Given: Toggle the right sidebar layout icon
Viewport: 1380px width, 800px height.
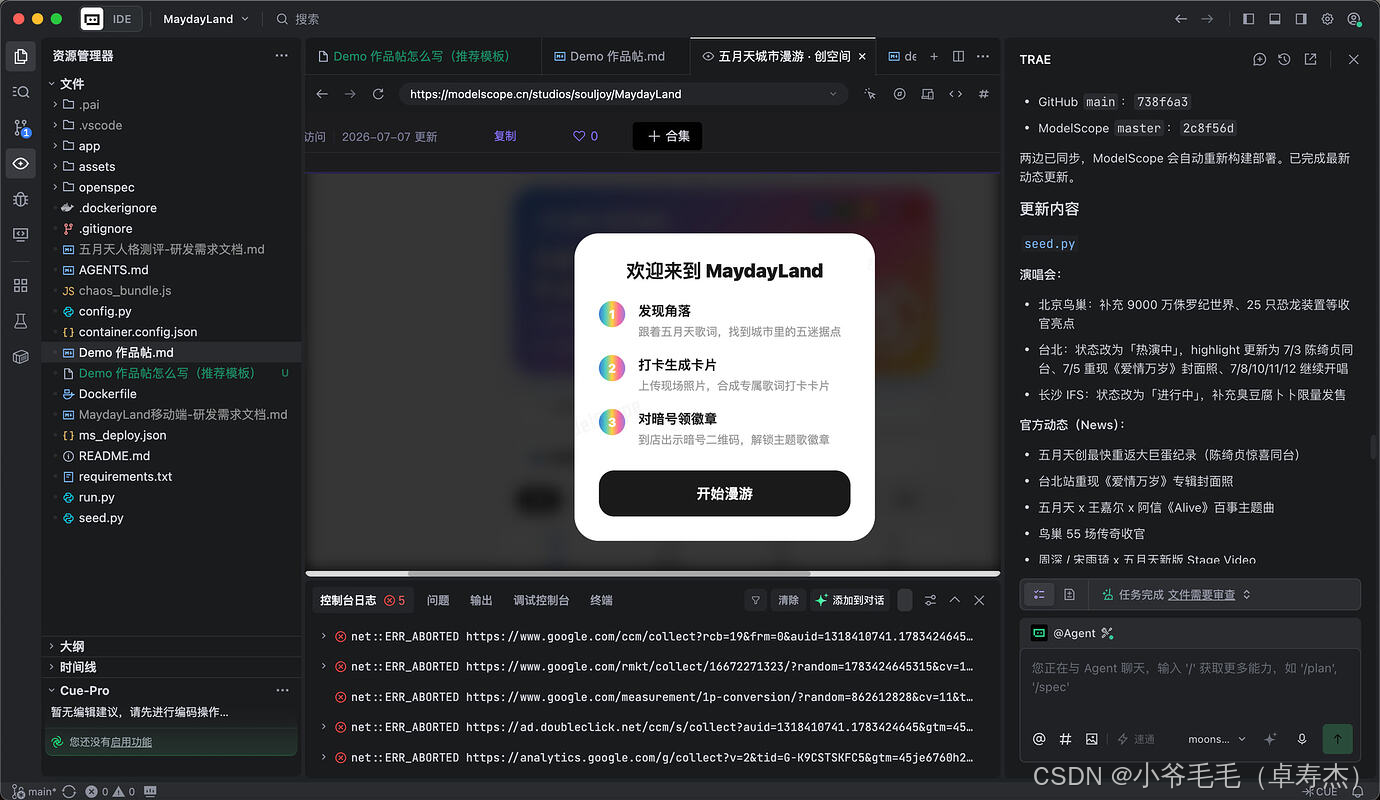Looking at the screenshot, I should [1301, 19].
